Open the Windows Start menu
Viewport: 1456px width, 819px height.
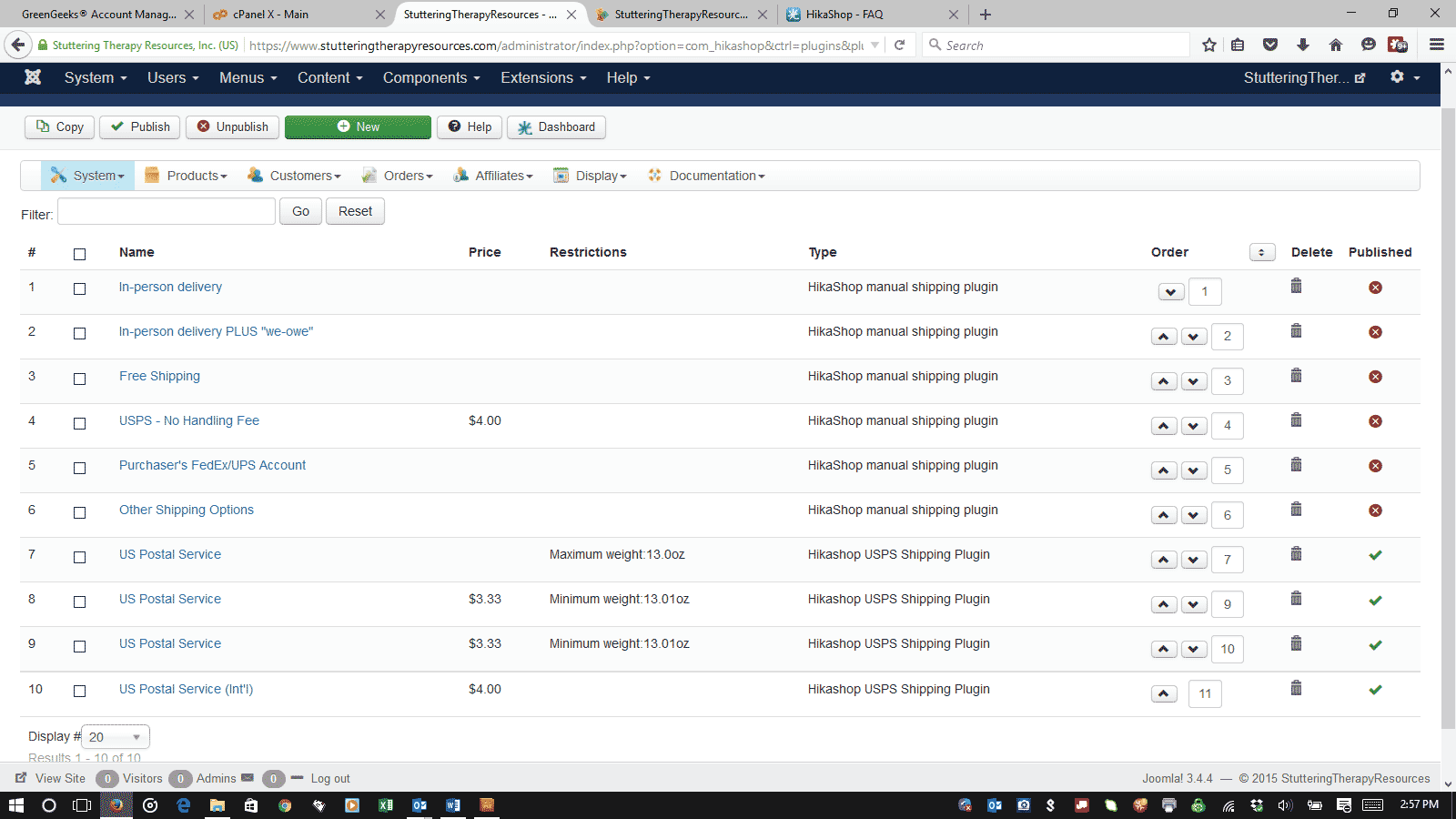(x=16, y=805)
